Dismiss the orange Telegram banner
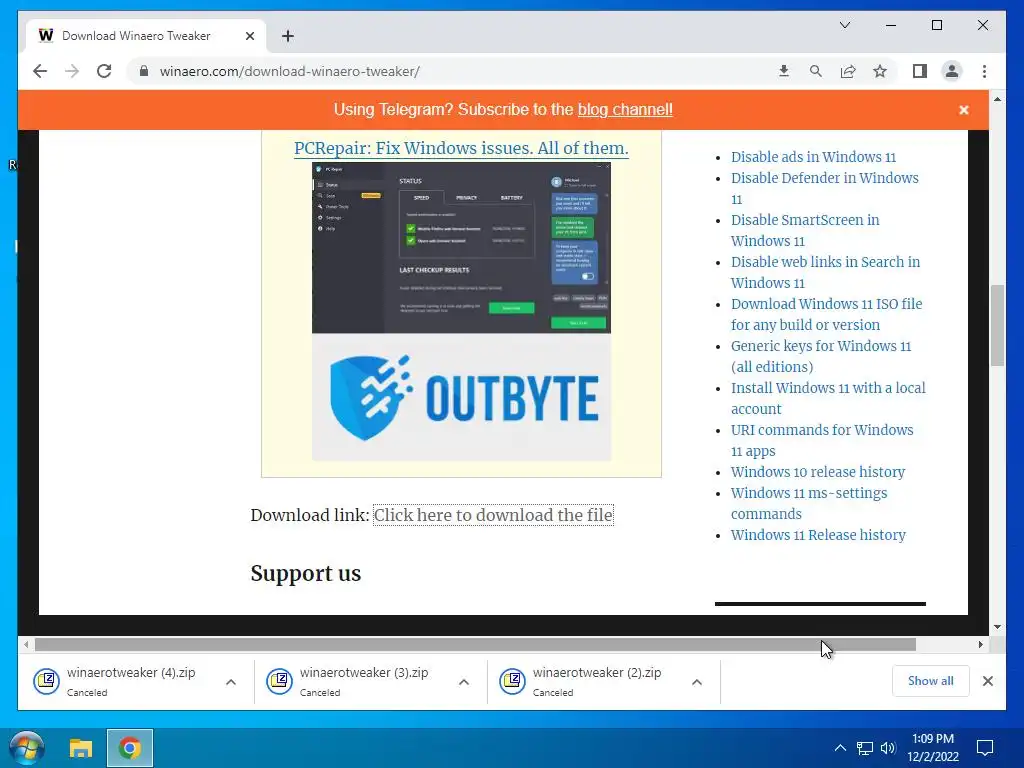Viewport: 1024px width, 768px height. tap(963, 110)
